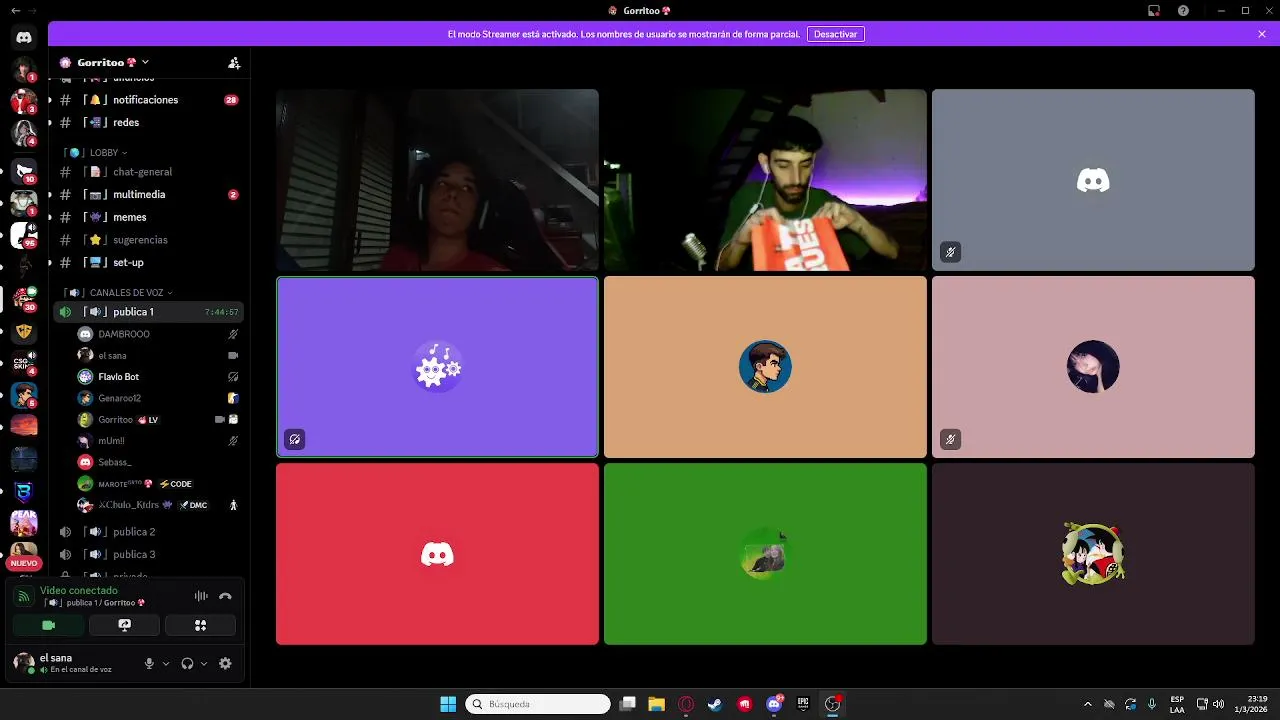Open connection quality signal icon
1280x720 pixels.
pyautogui.click(x=23, y=596)
